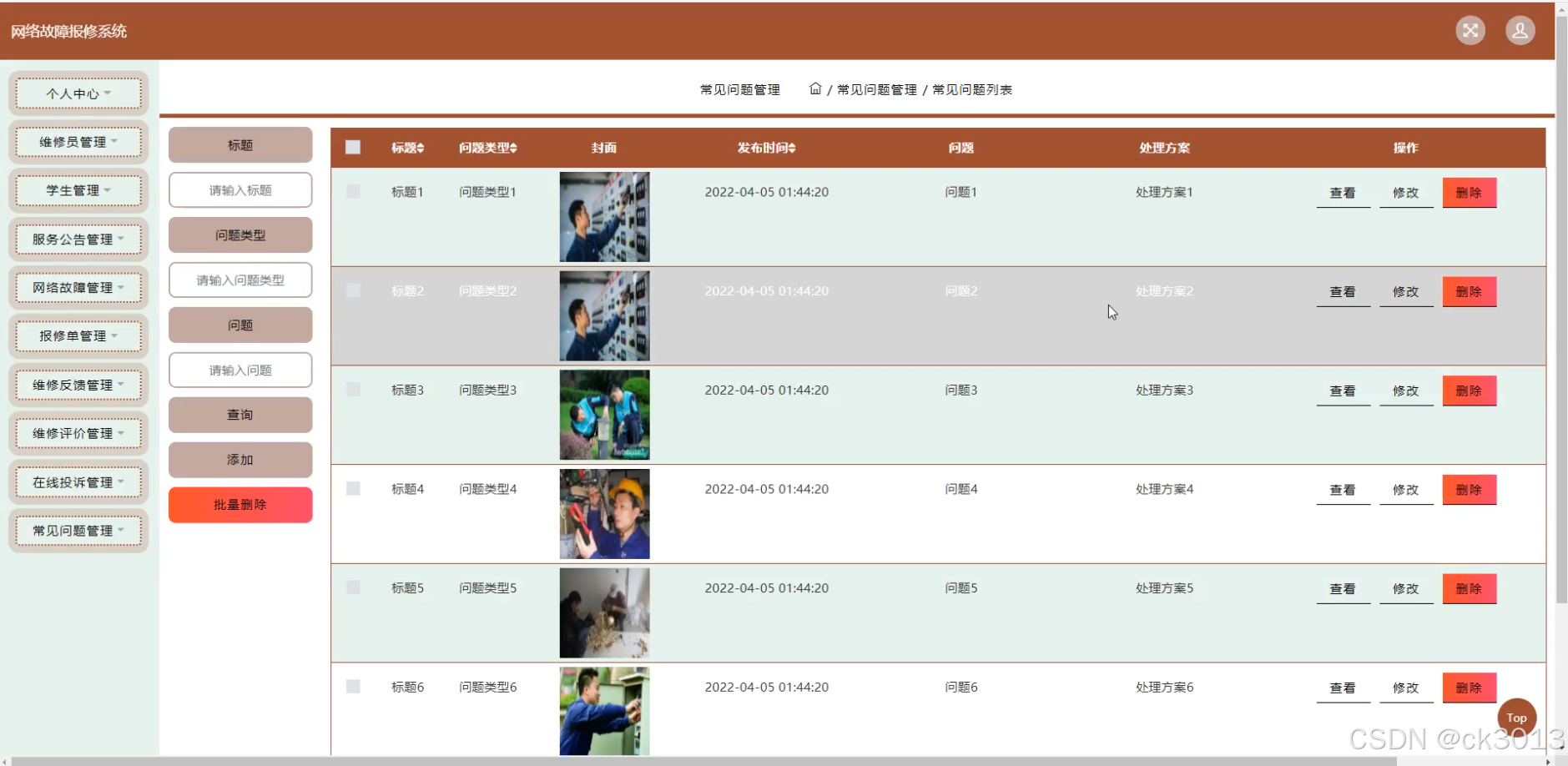Screen dimensions: 1568x766
Task: Expand the 常见问题管理 sidebar menu
Action: click(78, 530)
